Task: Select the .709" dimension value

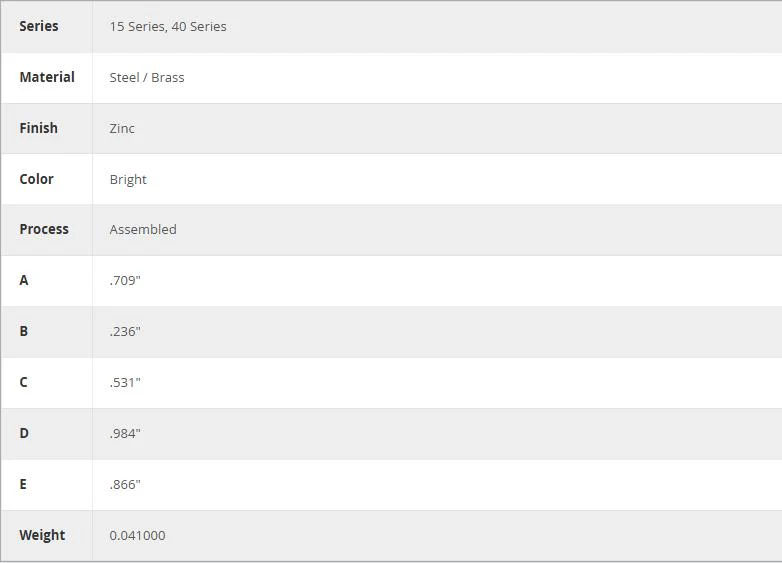Action: pos(125,280)
